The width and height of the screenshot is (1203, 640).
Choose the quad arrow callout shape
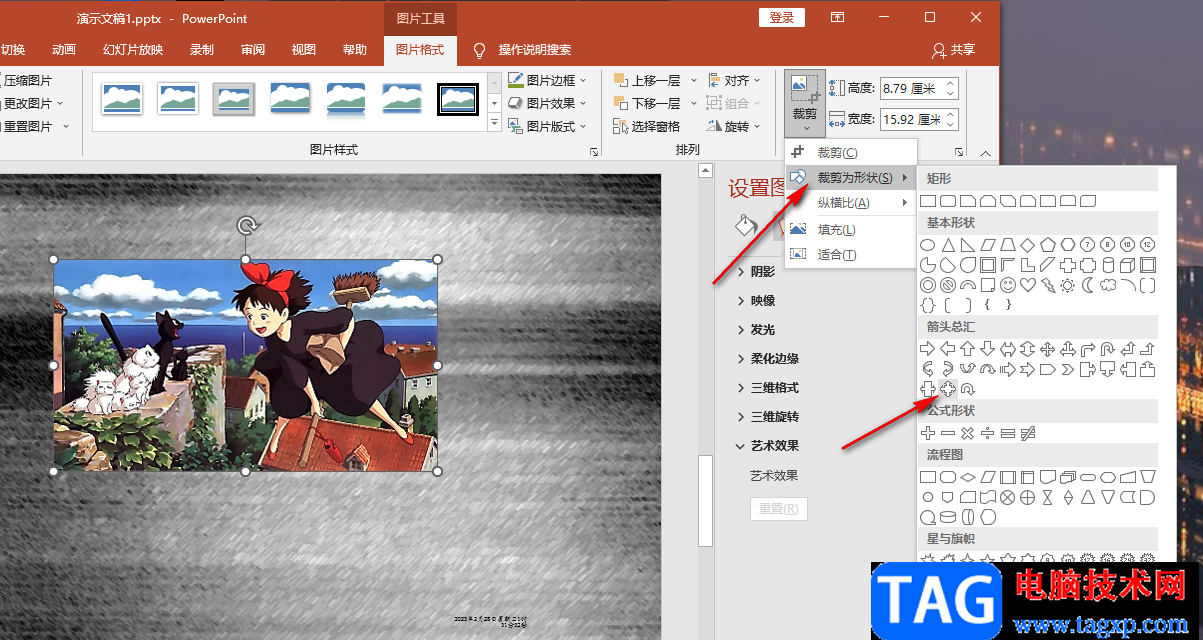(x=948, y=389)
